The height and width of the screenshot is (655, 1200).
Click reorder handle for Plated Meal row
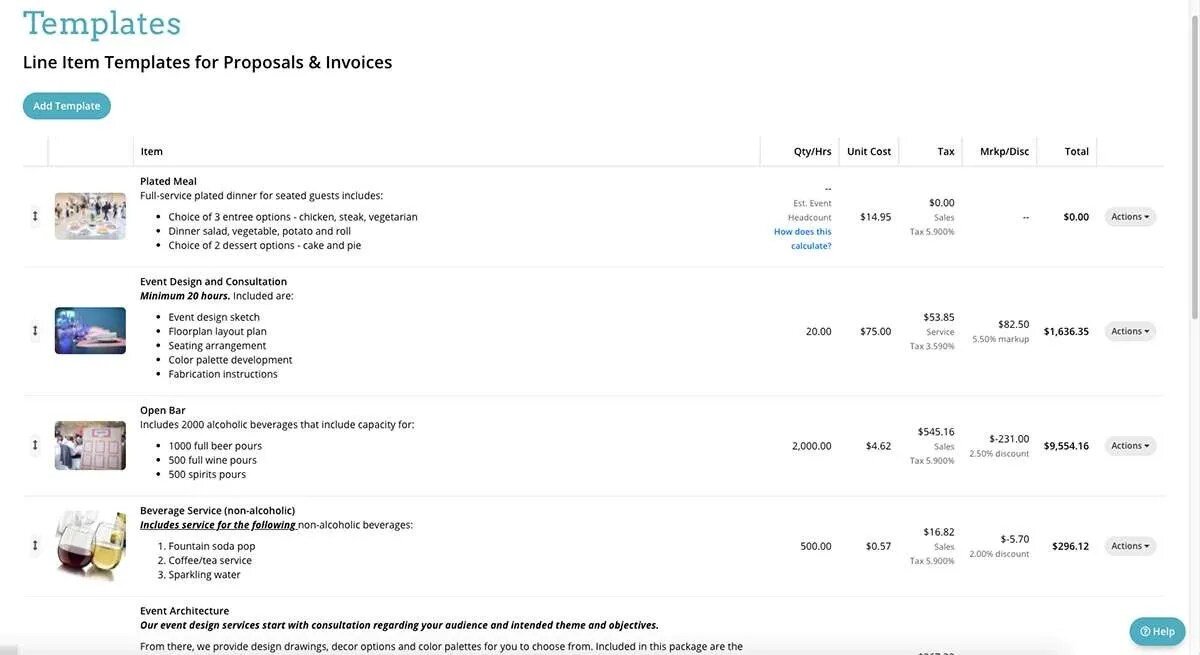click(x=35, y=216)
